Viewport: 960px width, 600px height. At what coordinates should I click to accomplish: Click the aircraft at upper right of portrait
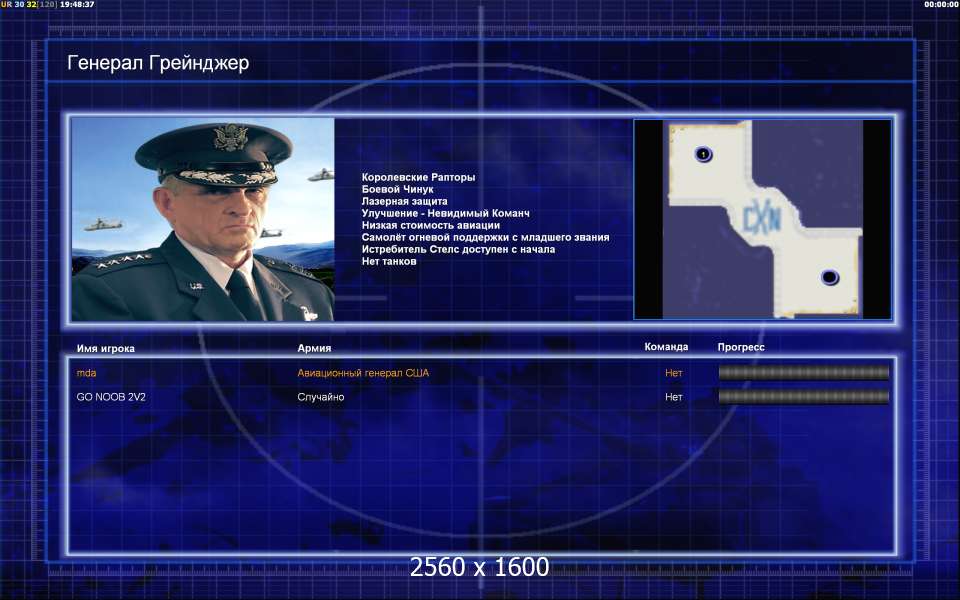[321, 175]
